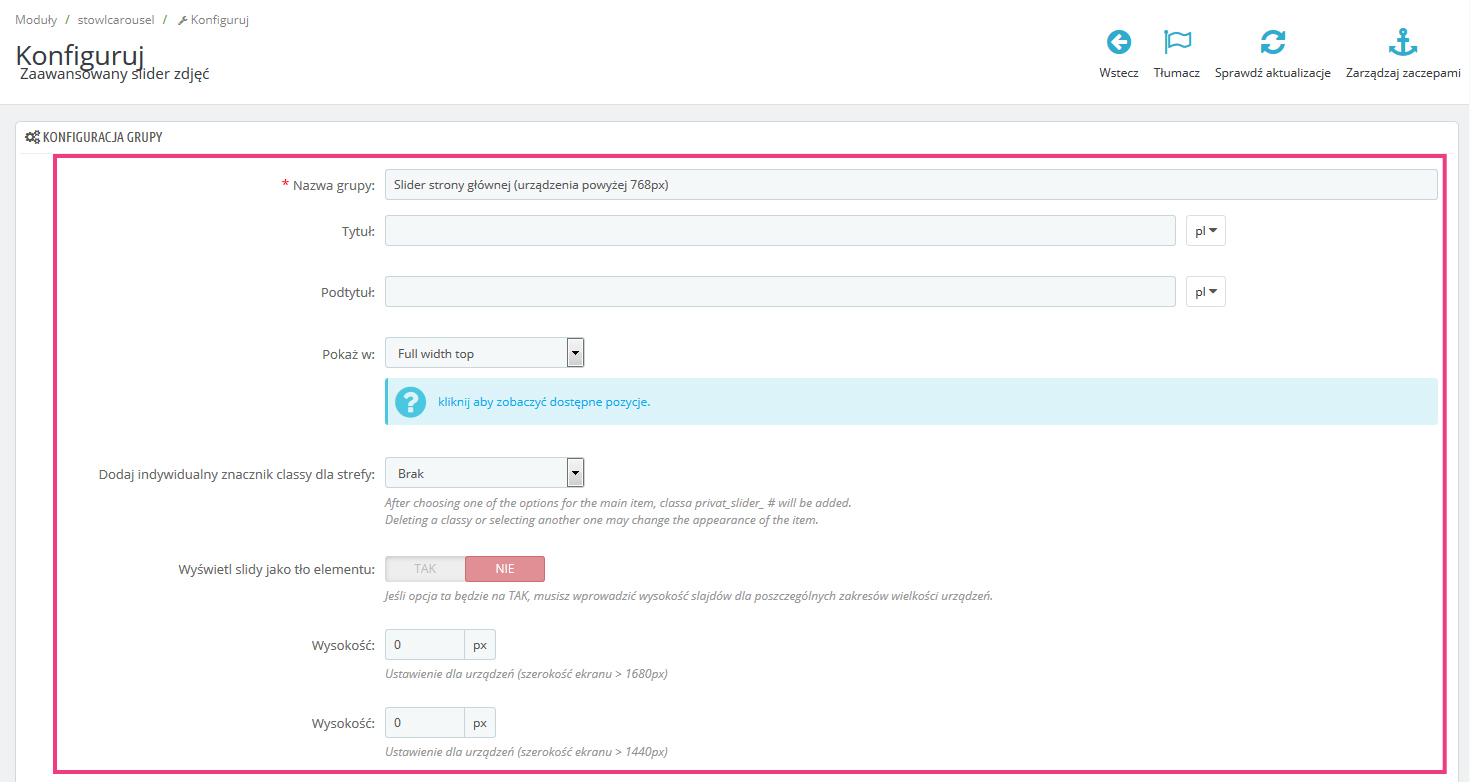Image resolution: width=1470 pixels, height=782 pixels.
Task: Click the Sprawdź aktualizacje refresh icon
Action: [1272, 42]
